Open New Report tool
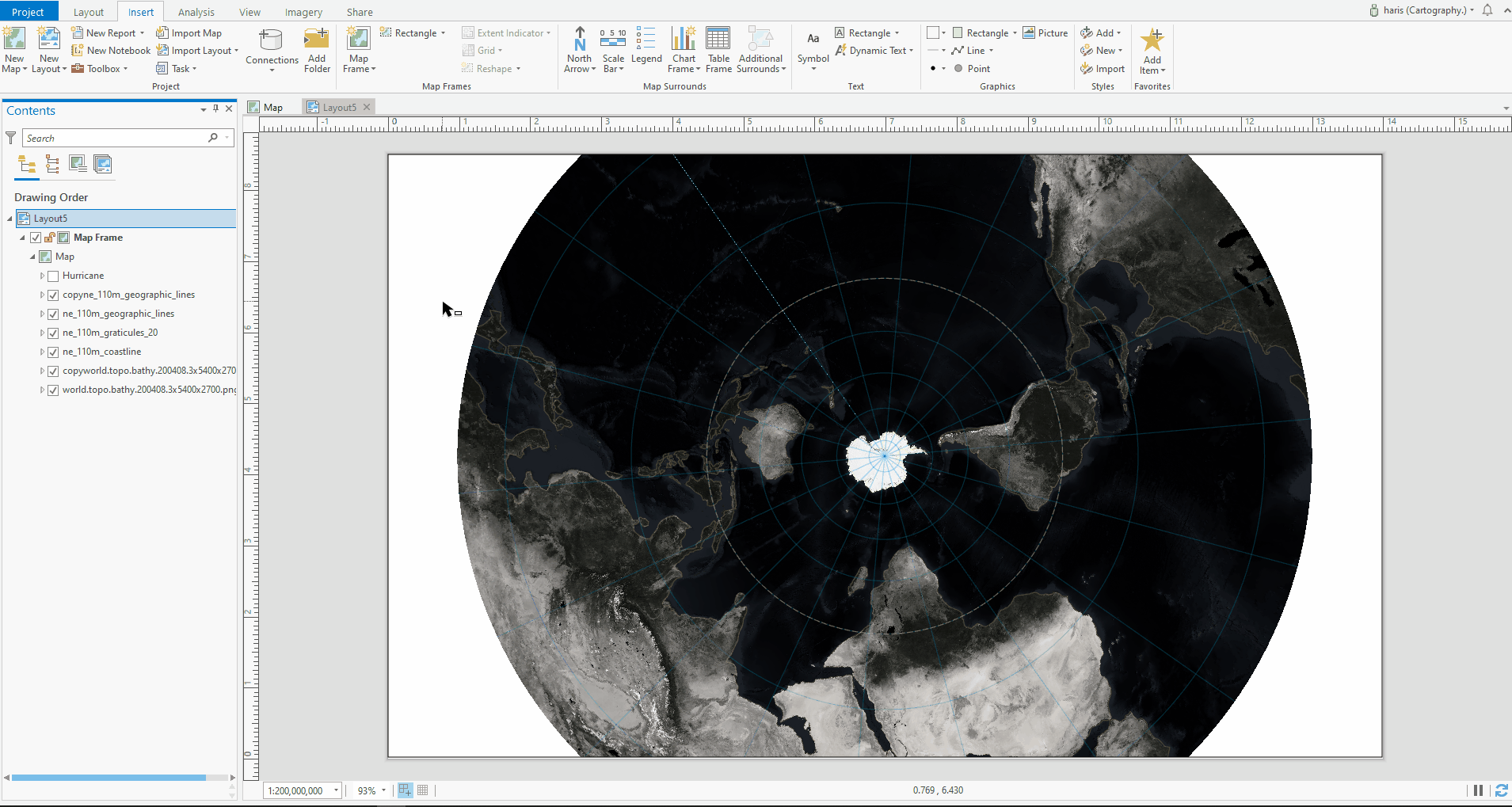Screen dimensions: 1512x807 [108, 32]
